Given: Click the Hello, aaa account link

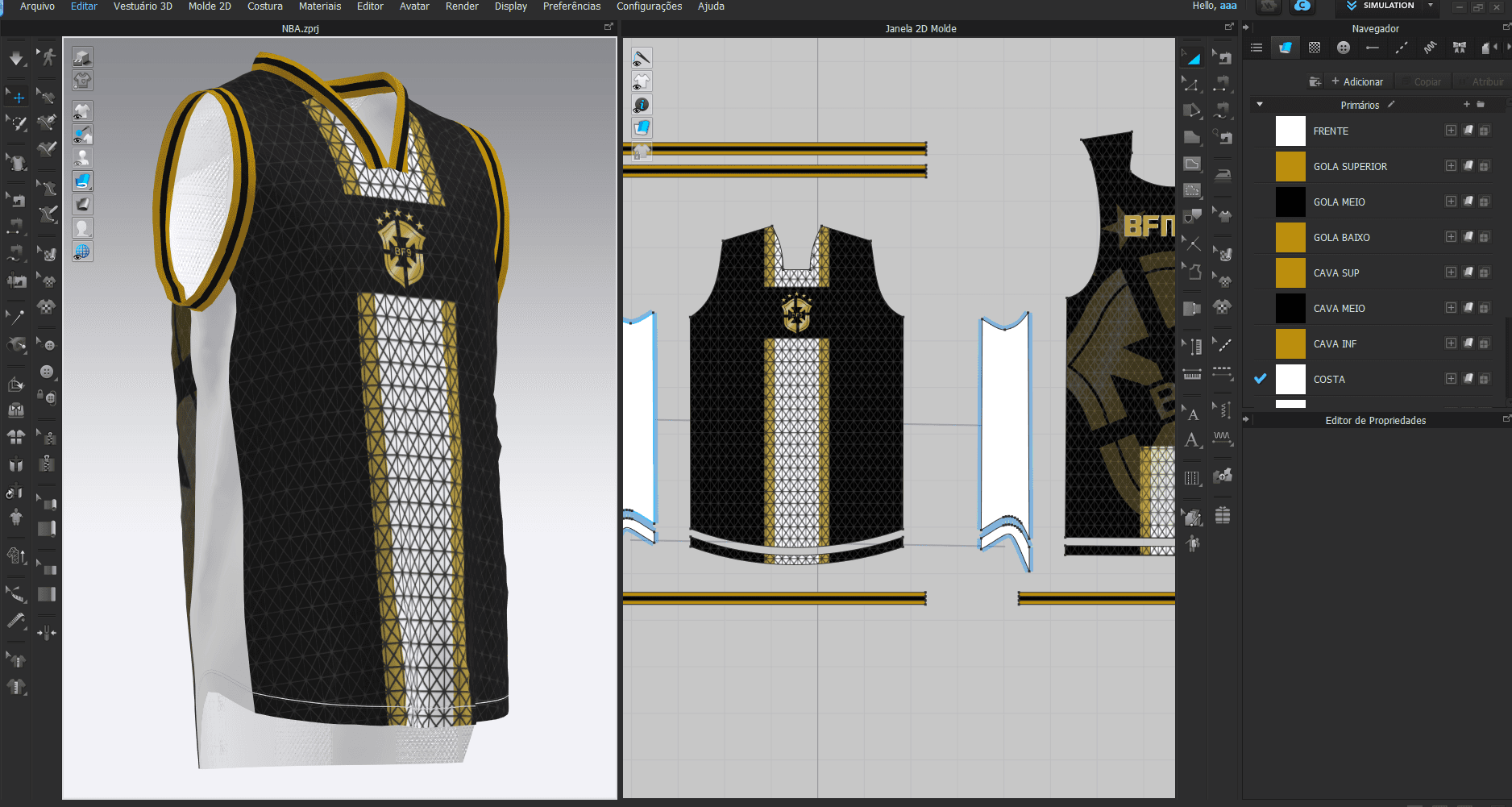Looking at the screenshot, I should click(1215, 6).
